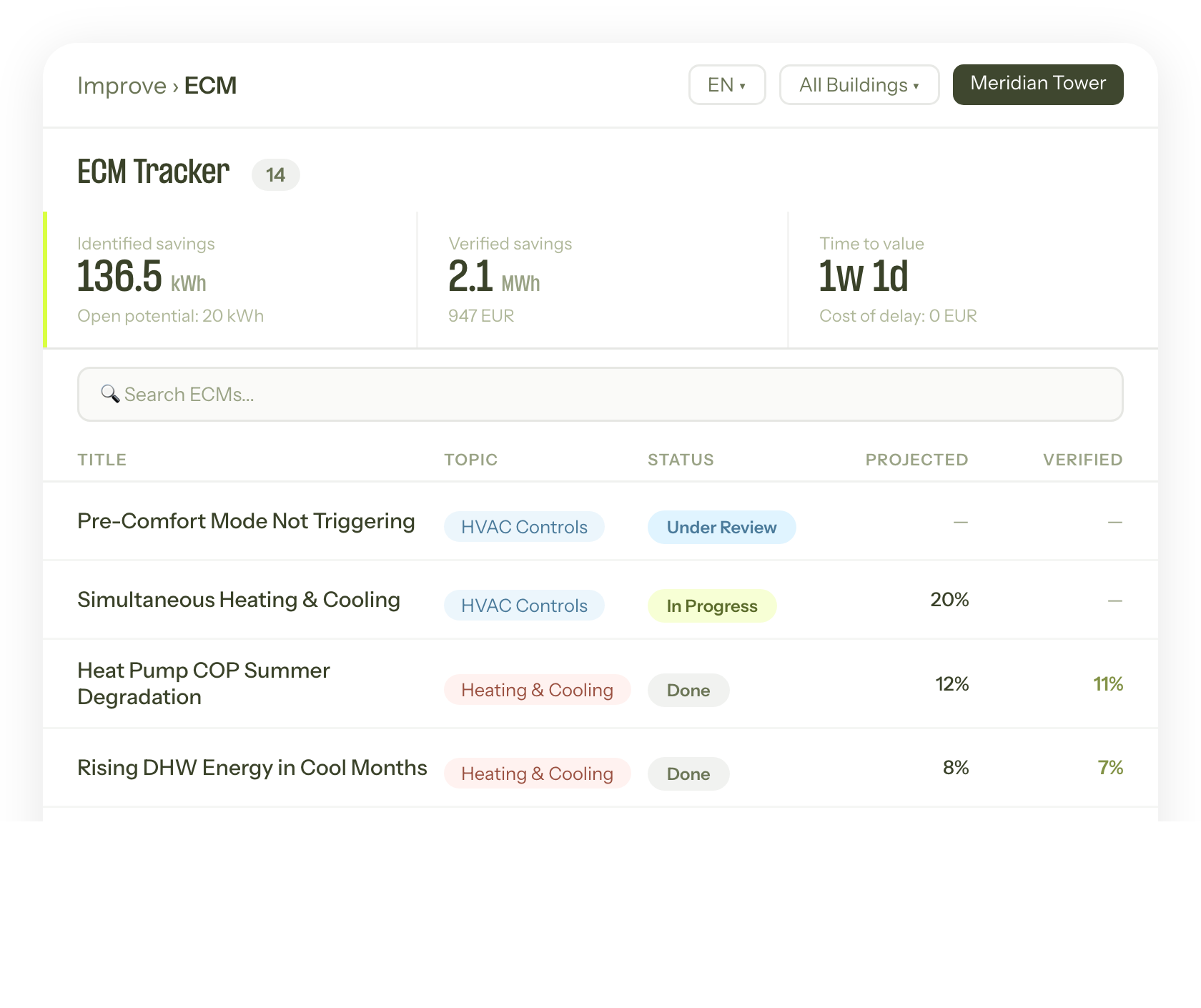Expand the All Buildings chevron arrow
This screenshot has width=1201, height=1008.
917,86
